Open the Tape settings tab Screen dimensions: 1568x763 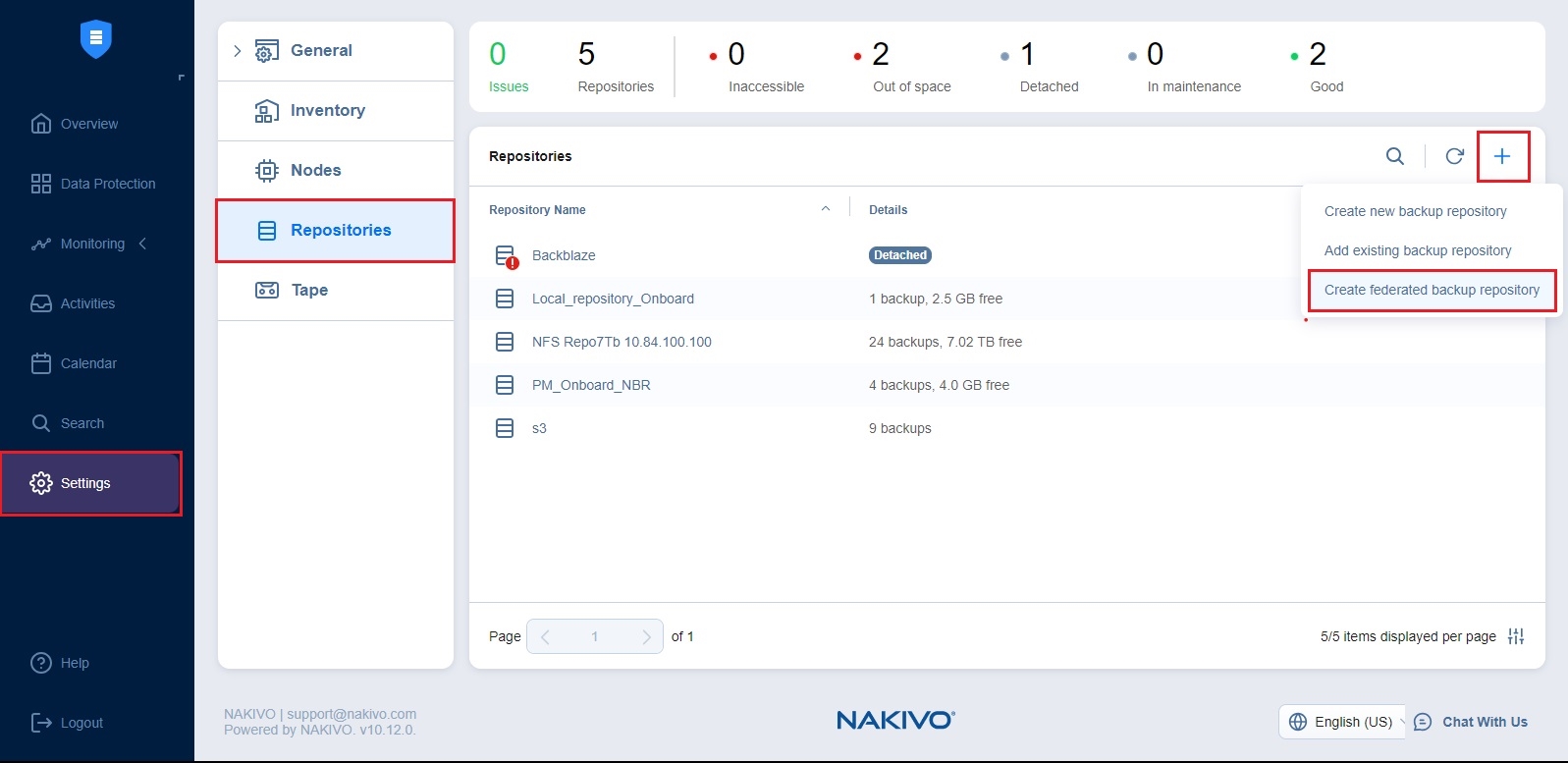(x=309, y=290)
